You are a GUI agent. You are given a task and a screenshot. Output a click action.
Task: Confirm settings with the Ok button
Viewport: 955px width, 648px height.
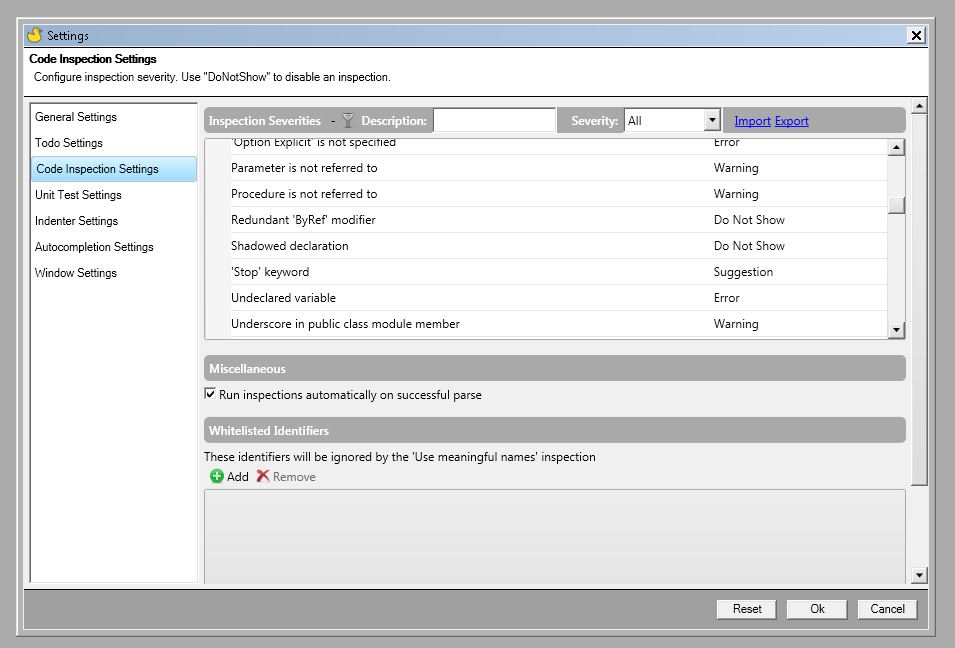pos(816,609)
